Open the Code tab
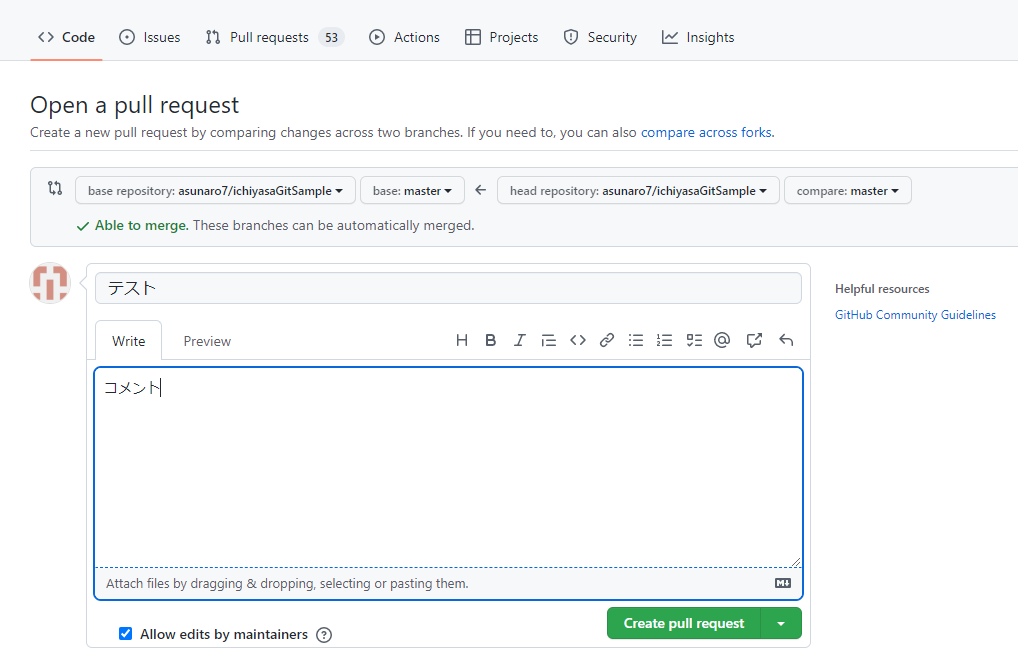The image size is (1018, 659). tap(66, 38)
